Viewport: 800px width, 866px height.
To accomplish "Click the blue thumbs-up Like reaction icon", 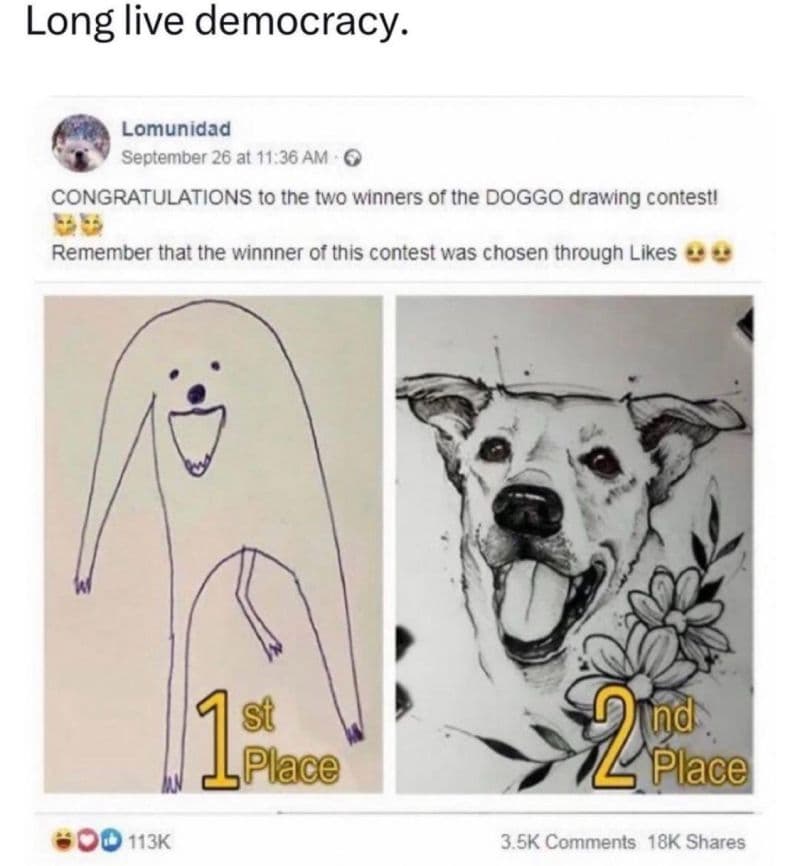I will tap(107, 841).
